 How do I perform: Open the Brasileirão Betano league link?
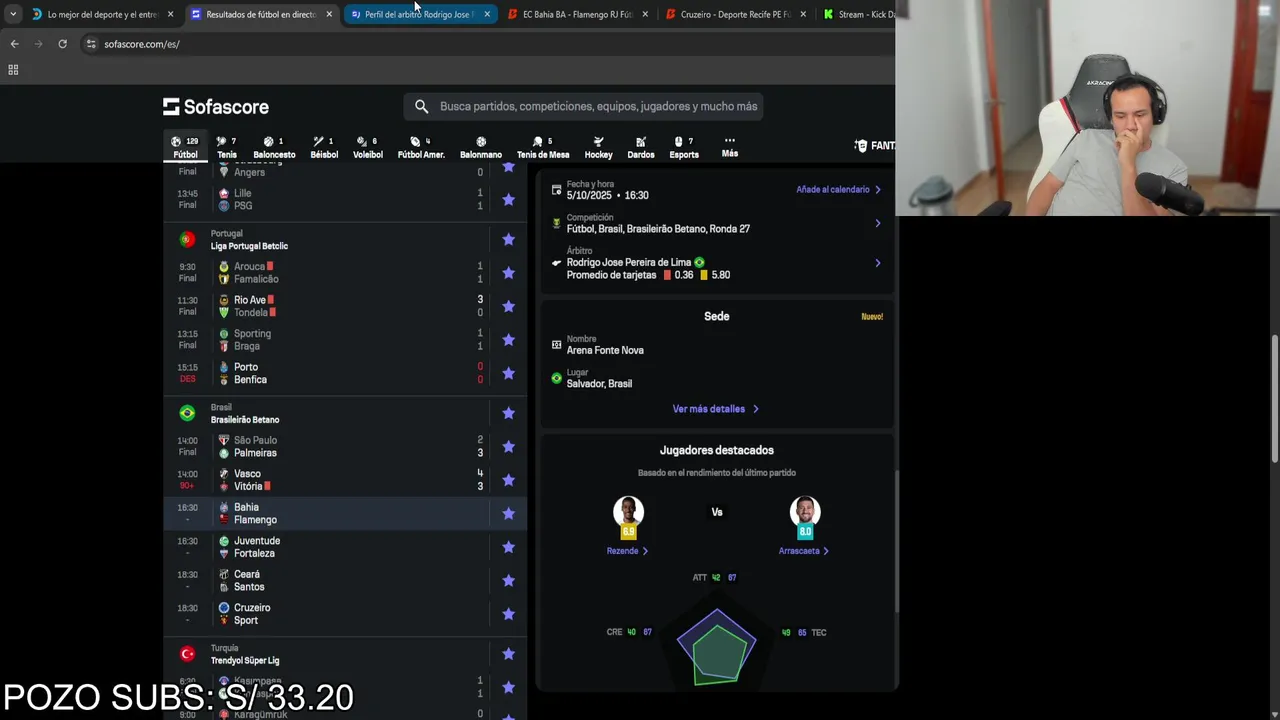pos(245,420)
